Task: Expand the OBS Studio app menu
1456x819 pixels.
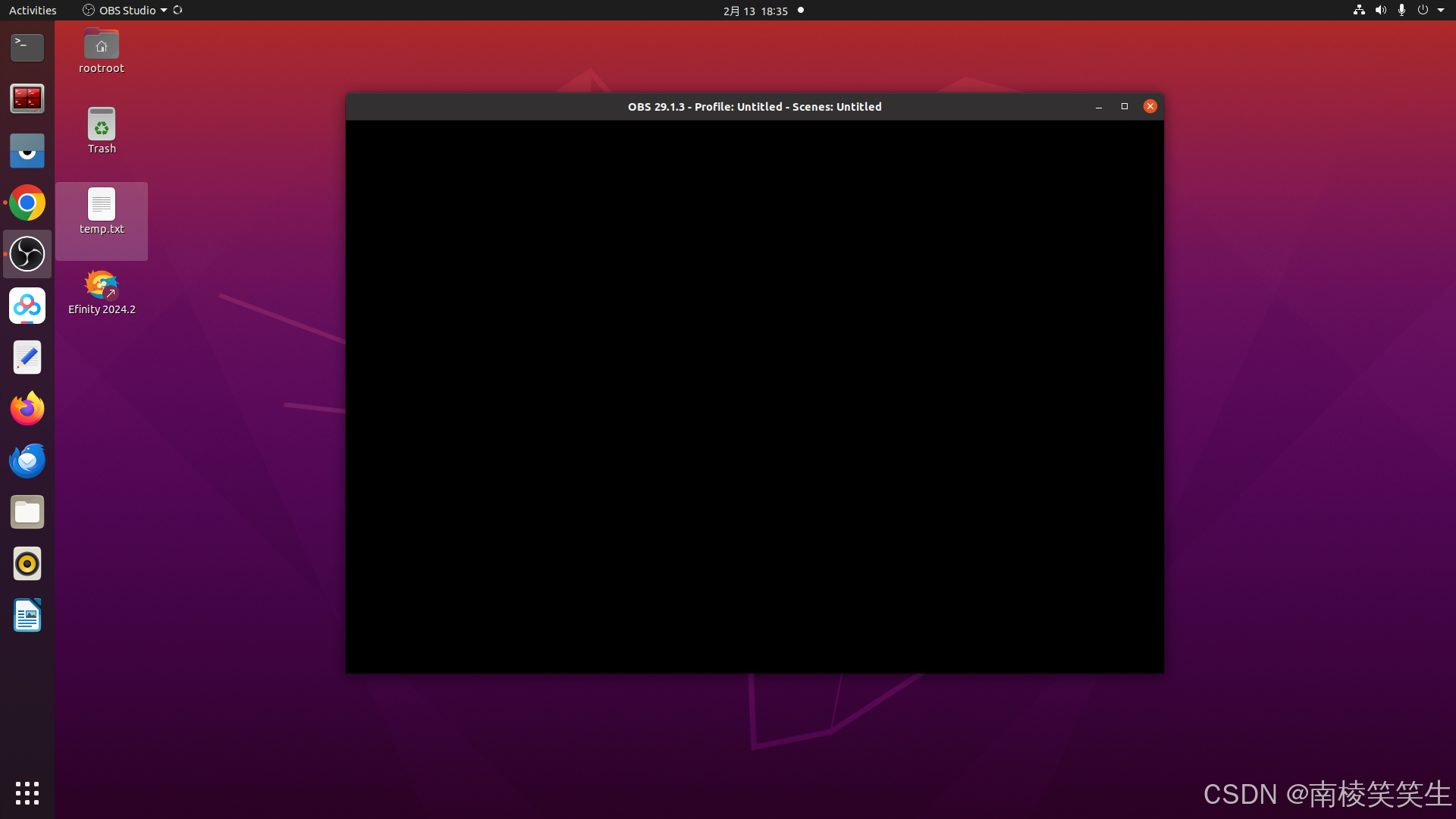Action: coord(125,11)
